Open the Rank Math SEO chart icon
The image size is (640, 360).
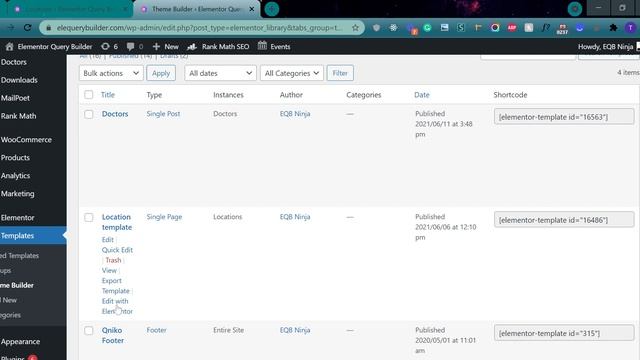[192, 47]
